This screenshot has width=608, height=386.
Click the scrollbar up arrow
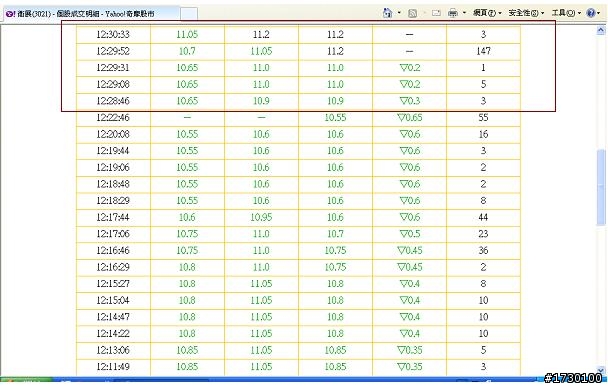[x=601, y=30]
